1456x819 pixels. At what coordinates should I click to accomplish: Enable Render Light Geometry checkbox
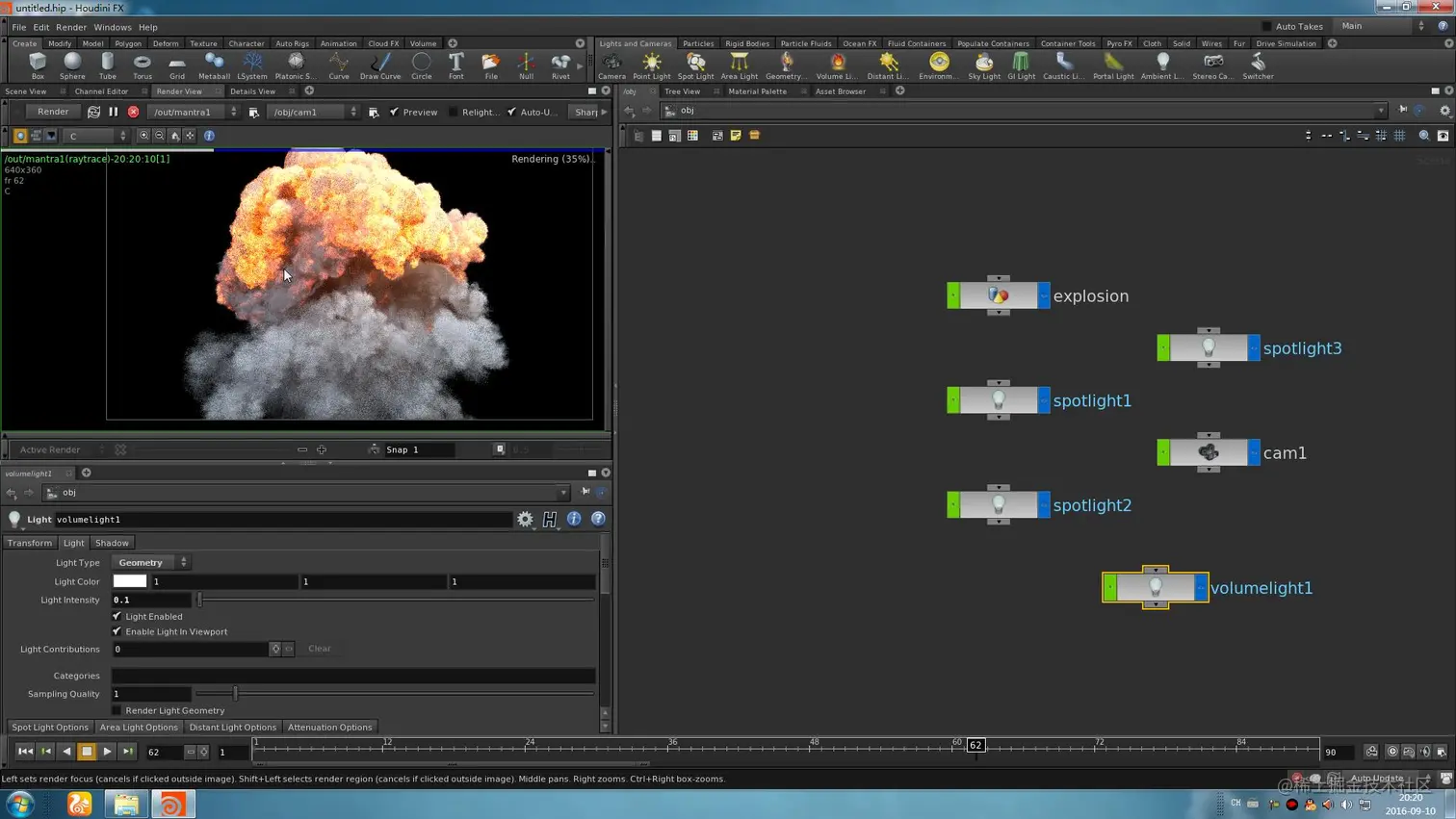[x=117, y=710]
